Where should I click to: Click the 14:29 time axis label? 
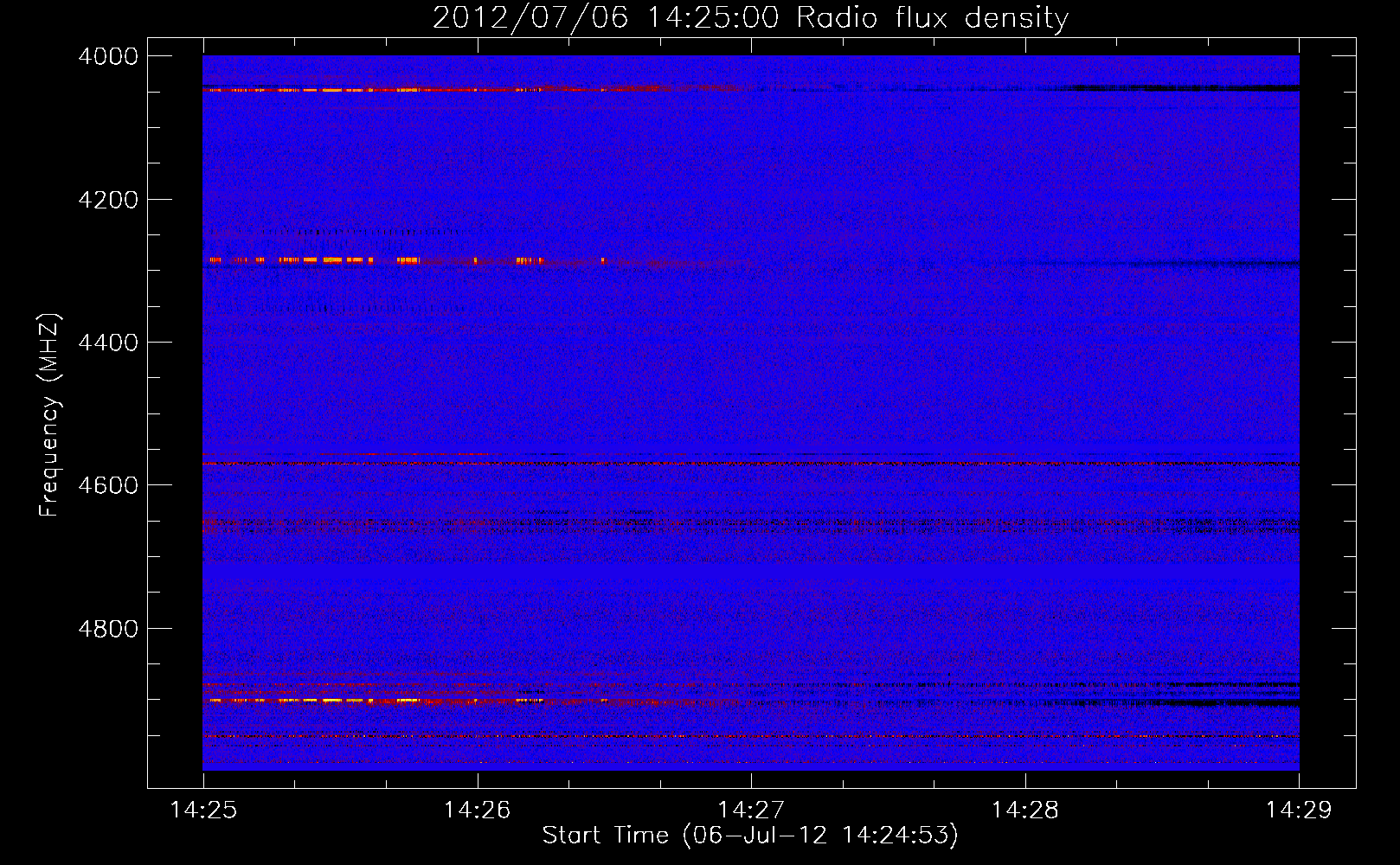tap(1299, 810)
